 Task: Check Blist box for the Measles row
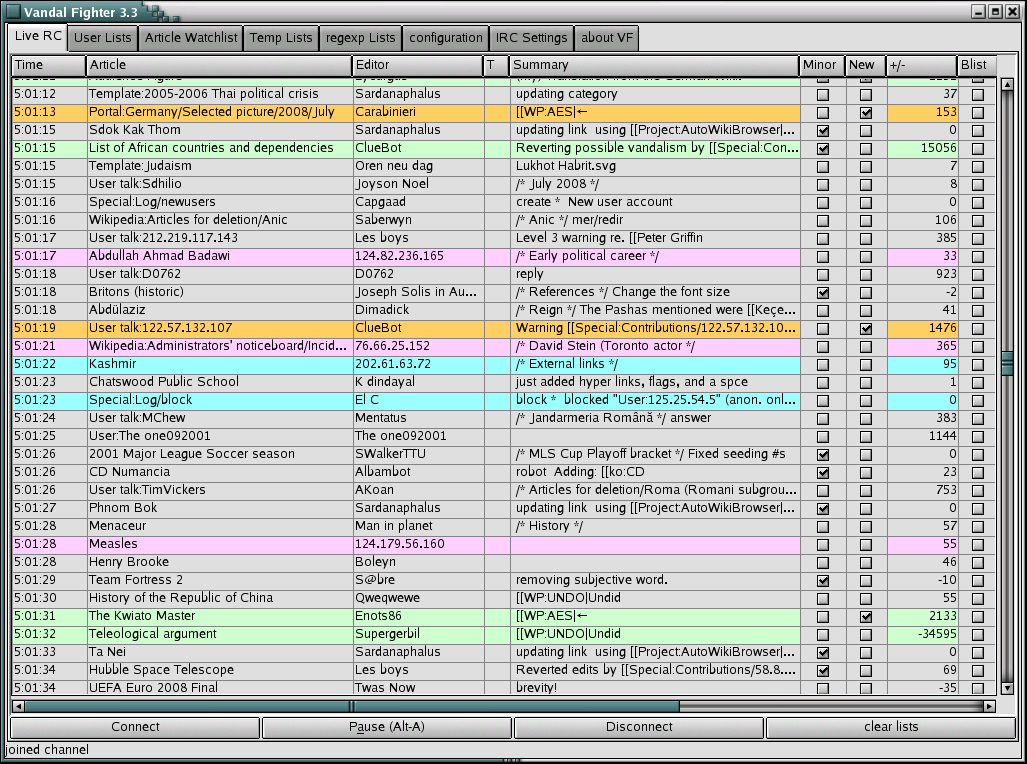coord(978,544)
